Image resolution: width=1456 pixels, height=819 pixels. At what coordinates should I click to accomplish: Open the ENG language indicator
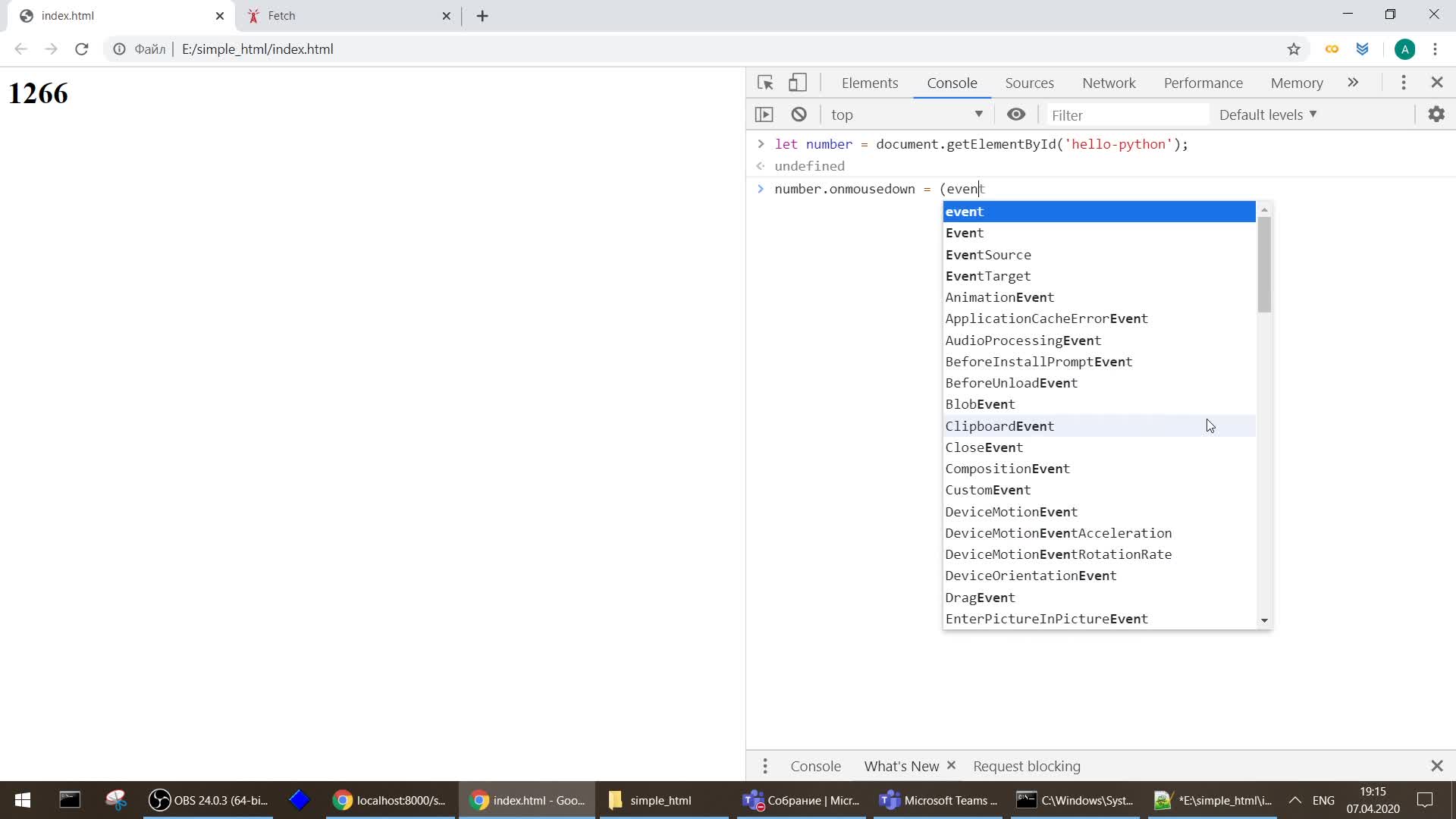click(1323, 800)
